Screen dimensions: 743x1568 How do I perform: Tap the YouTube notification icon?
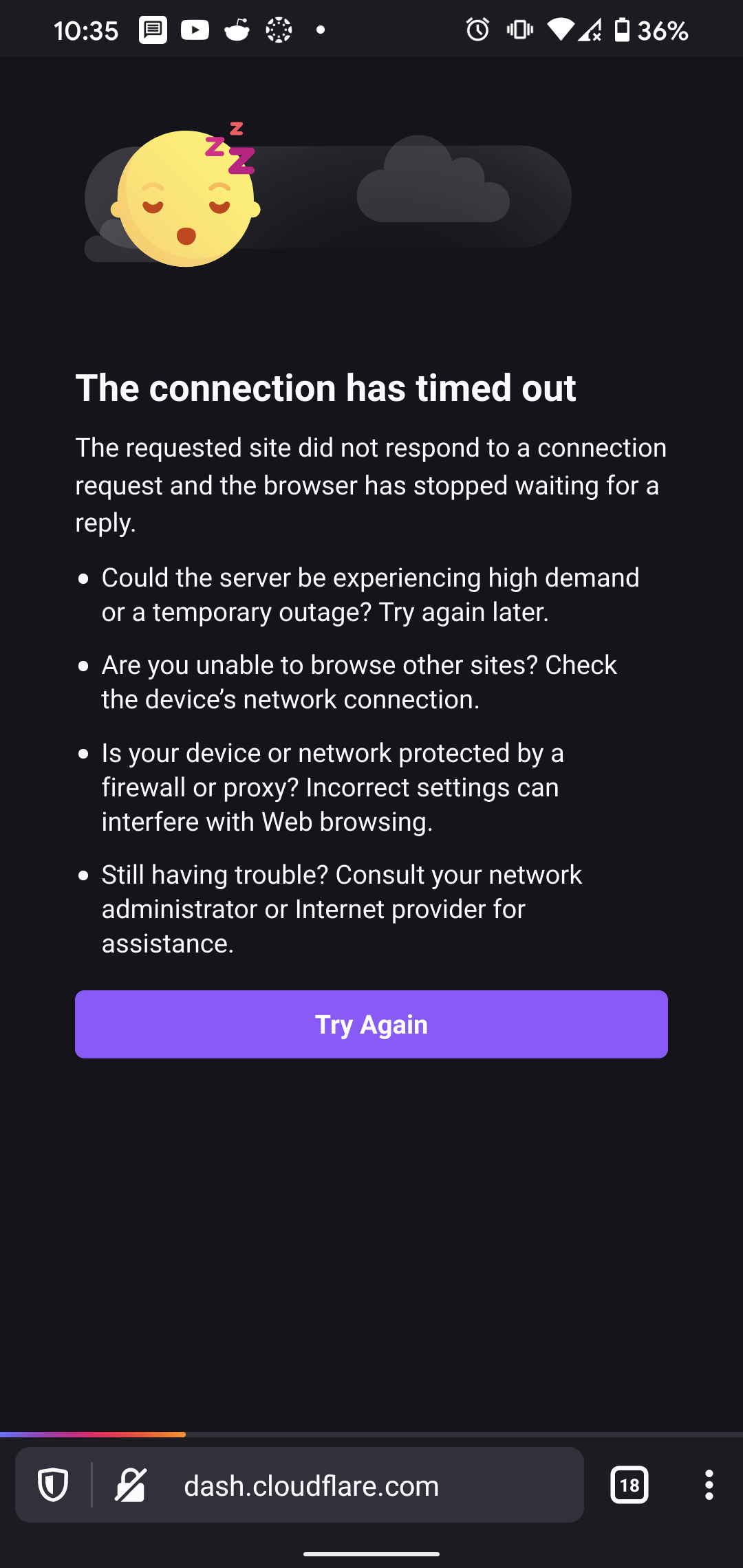pos(195,30)
